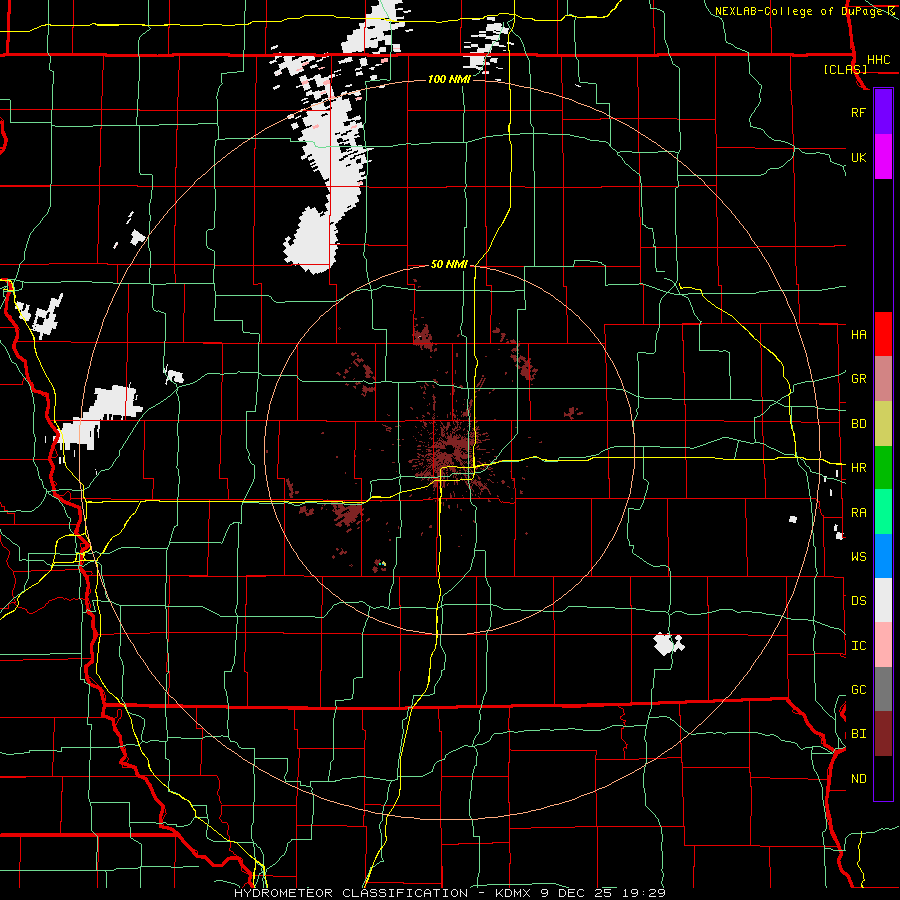Click the ND black legend color swatch
This screenshot has width=900, height=900.
click(883, 778)
